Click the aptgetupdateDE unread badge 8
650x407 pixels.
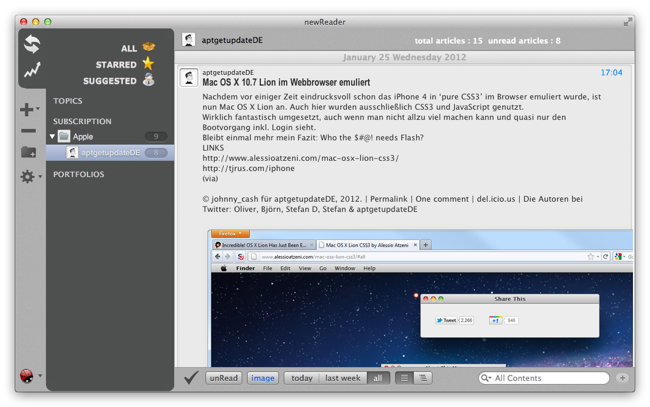pos(156,153)
